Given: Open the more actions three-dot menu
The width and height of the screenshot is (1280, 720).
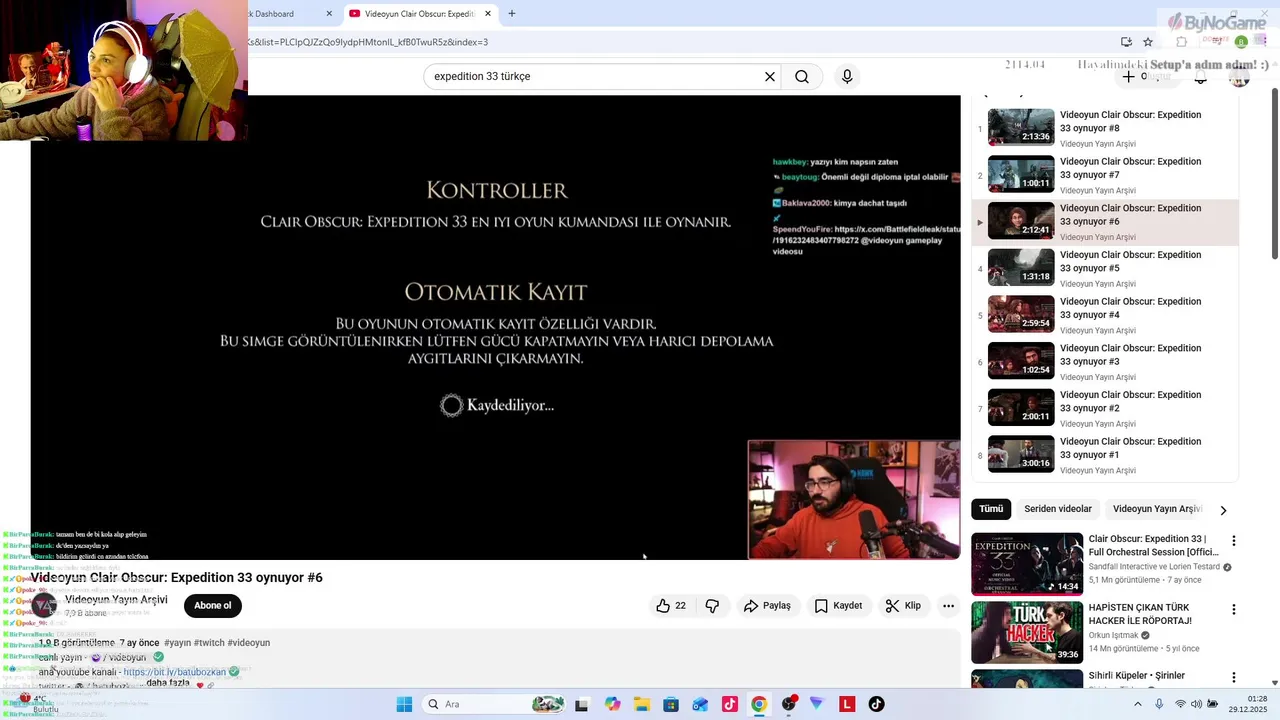Looking at the screenshot, I should tap(948, 606).
